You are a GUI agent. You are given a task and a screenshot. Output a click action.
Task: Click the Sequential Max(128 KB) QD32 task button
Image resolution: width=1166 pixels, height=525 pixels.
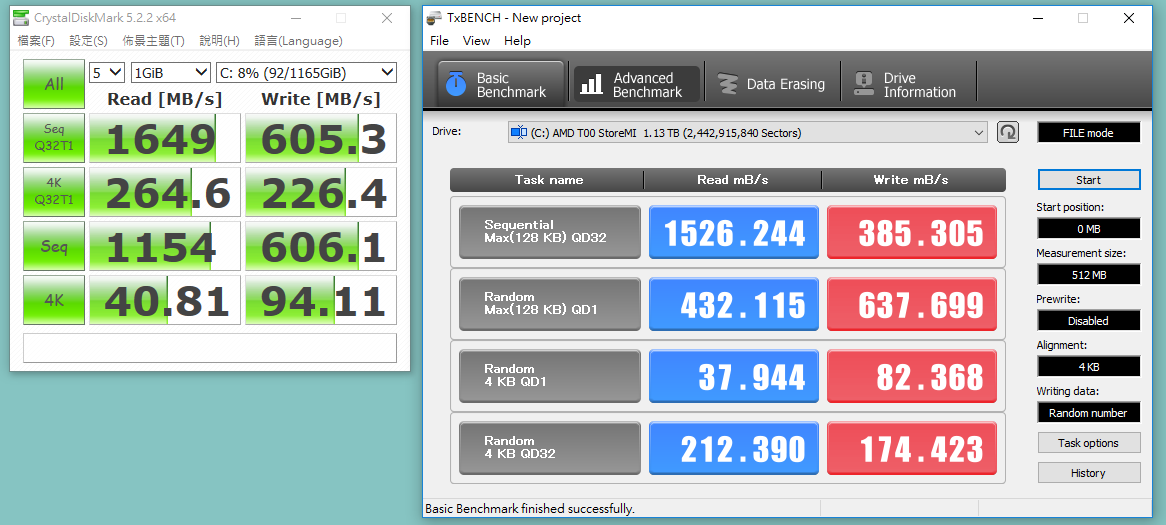pyautogui.click(x=550, y=232)
